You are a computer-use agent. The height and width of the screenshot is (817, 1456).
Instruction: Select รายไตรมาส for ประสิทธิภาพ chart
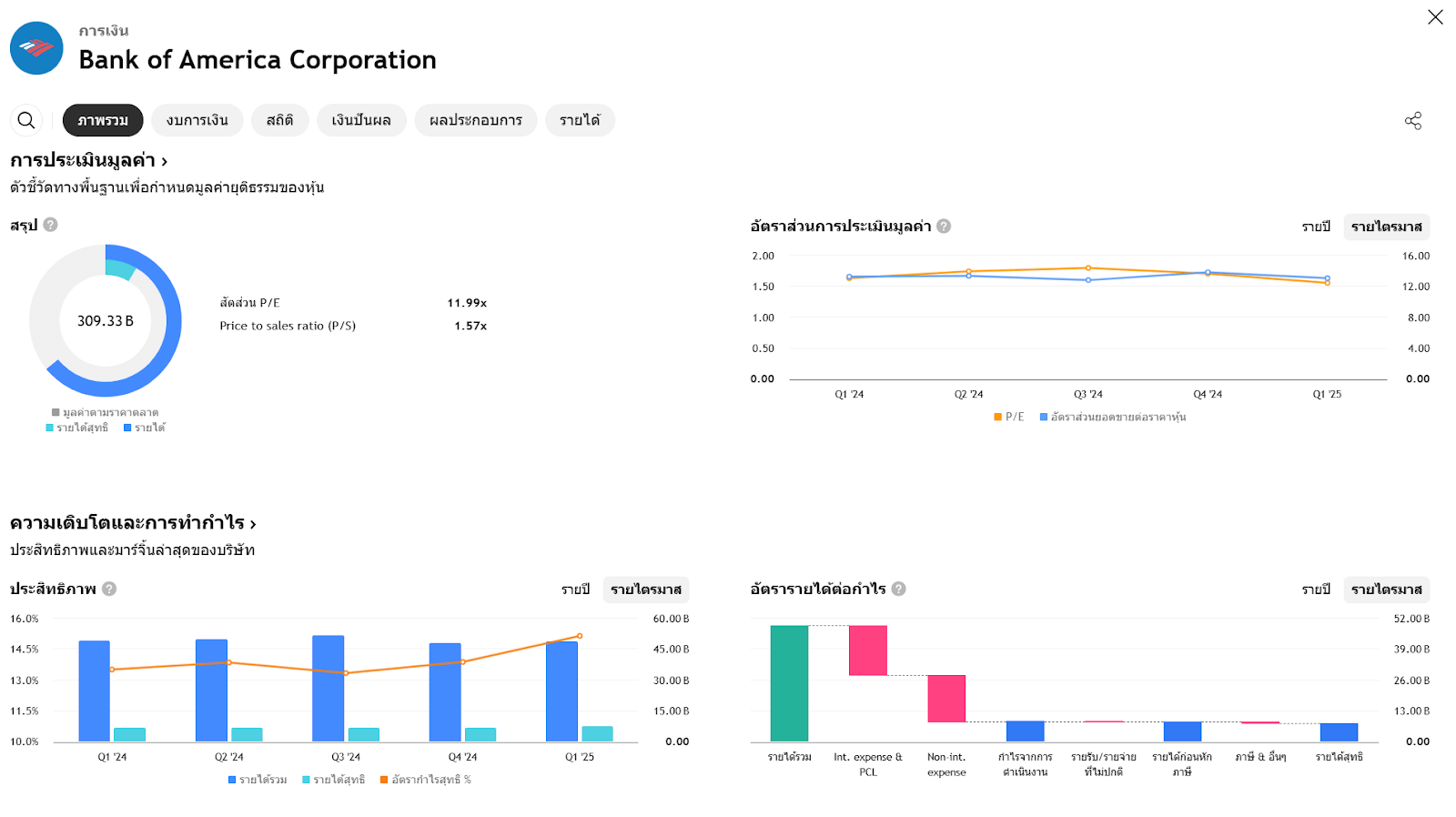click(x=646, y=590)
